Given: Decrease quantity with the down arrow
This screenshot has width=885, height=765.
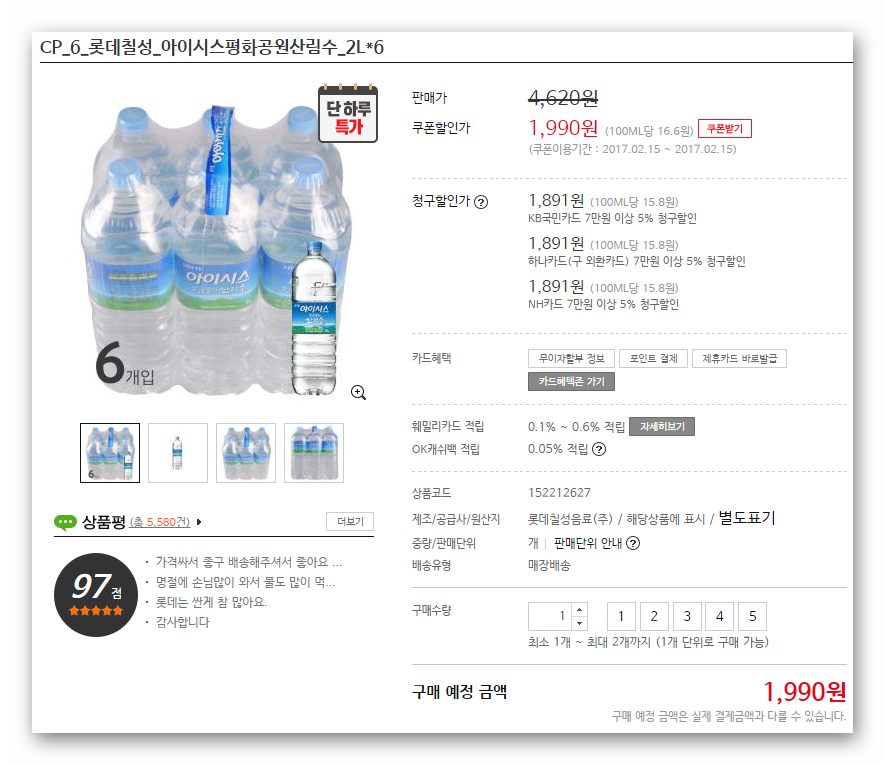Looking at the screenshot, I should (579, 623).
